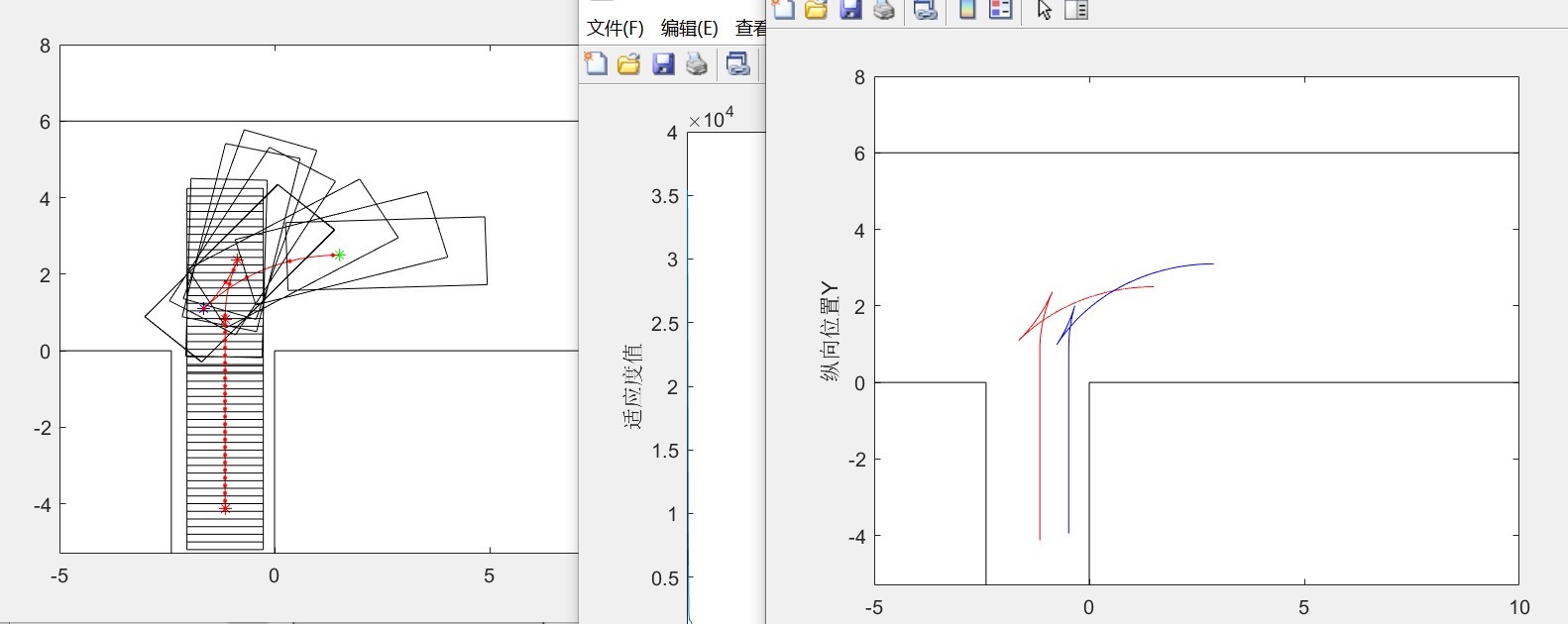Screen dimensions: 1568x624
Task: Select the 纵向位置Y axis label in right figure
Action: pyautogui.click(x=830, y=333)
